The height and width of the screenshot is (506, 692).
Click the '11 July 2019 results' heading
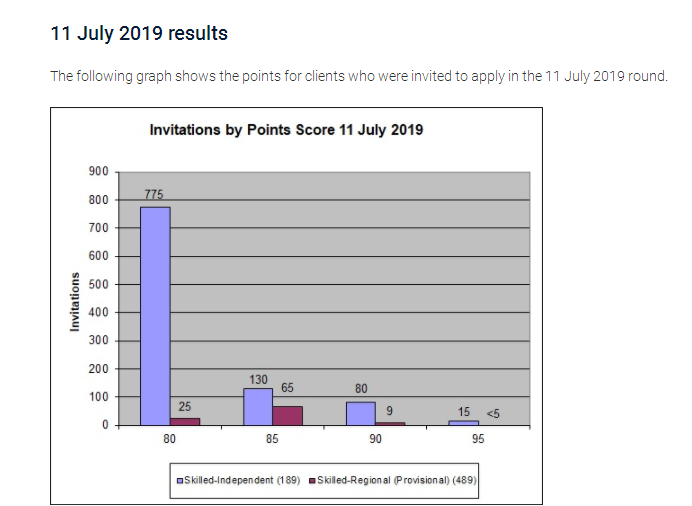(139, 34)
